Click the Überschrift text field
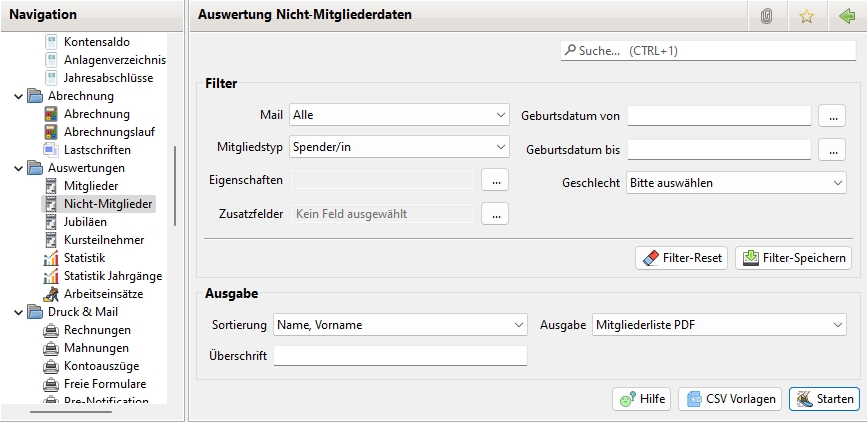This screenshot has width=867, height=422. [400, 356]
